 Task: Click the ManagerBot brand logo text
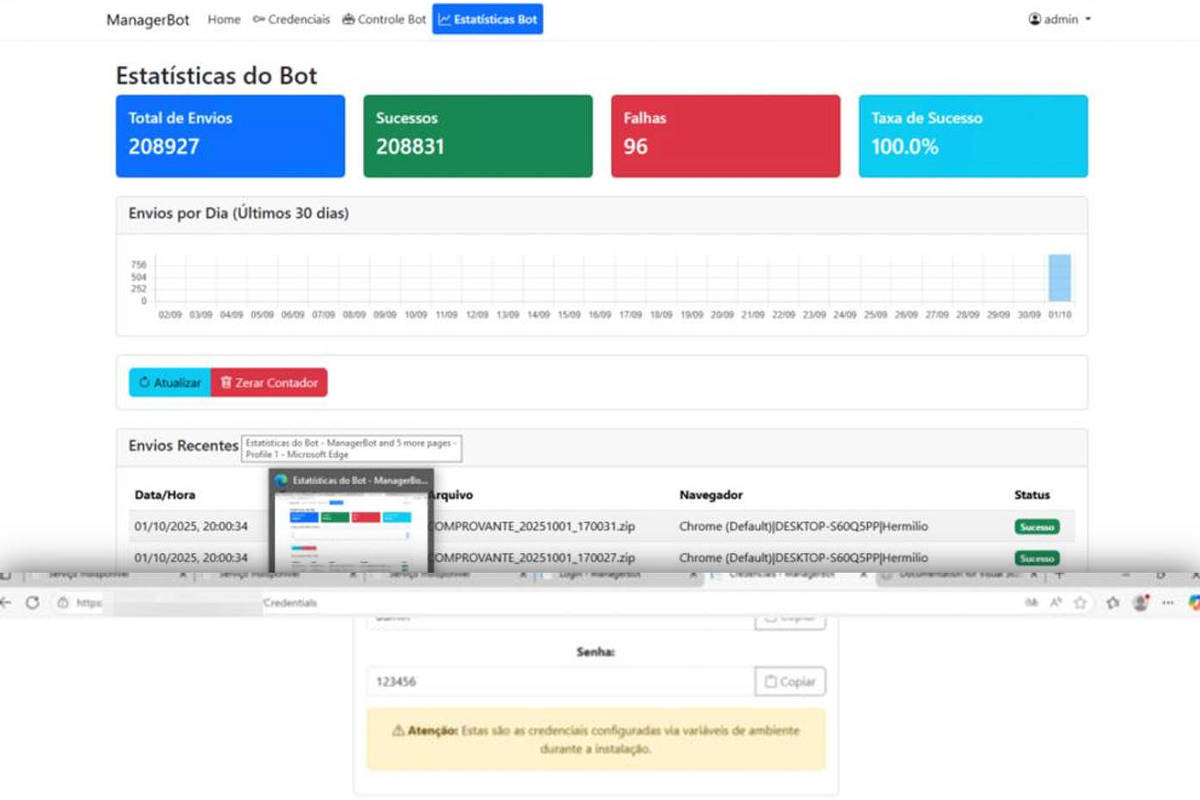148,20
